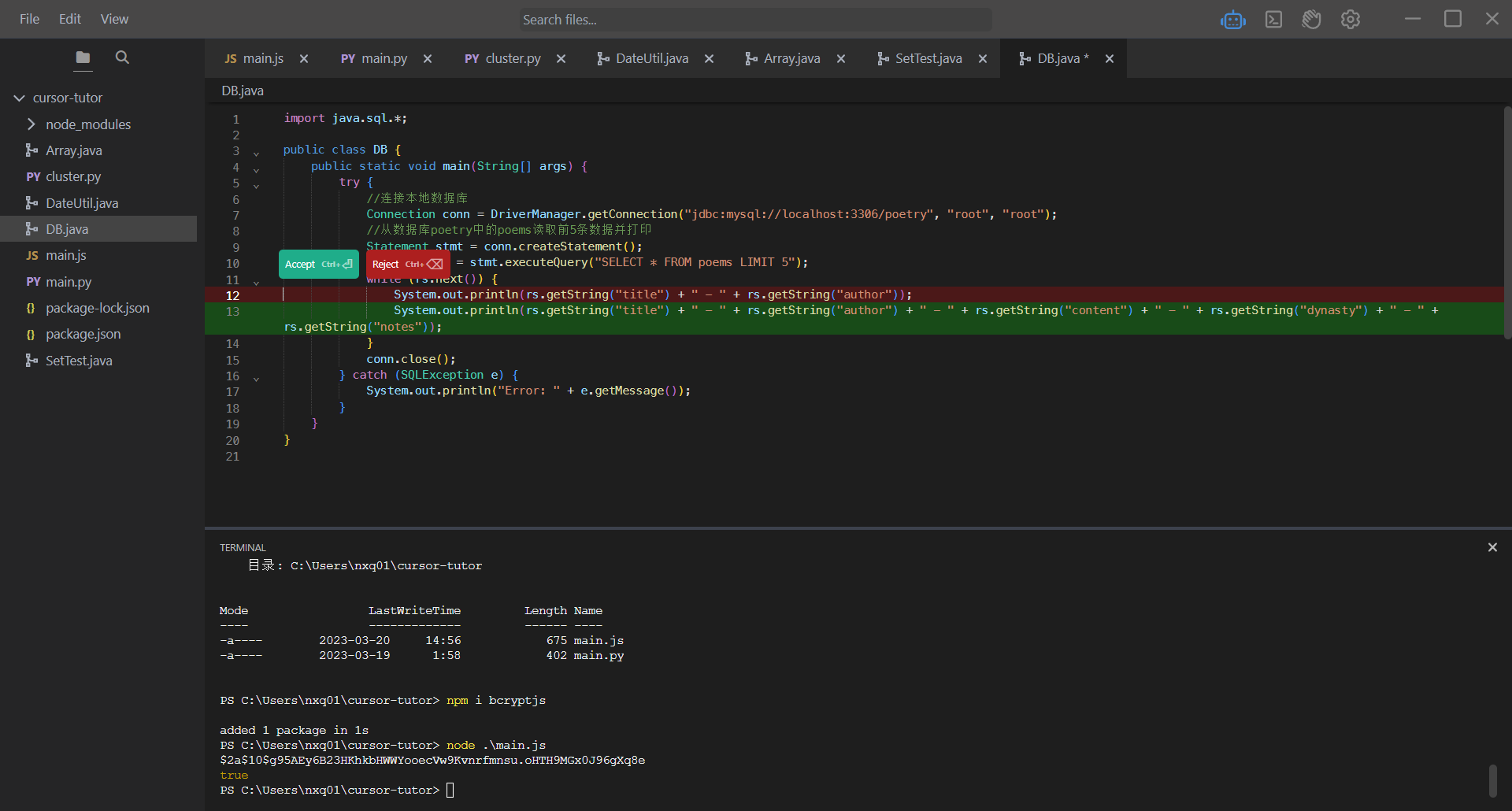Screen dimensions: 1512x811
Task: Click the terminal output 'true'
Action: tap(234, 775)
